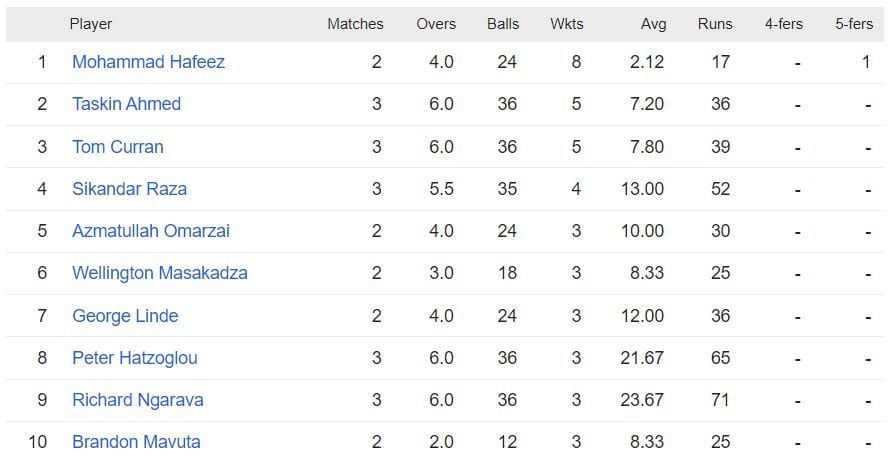
Task: Click George Linde's name
Action: pos(125,316)
